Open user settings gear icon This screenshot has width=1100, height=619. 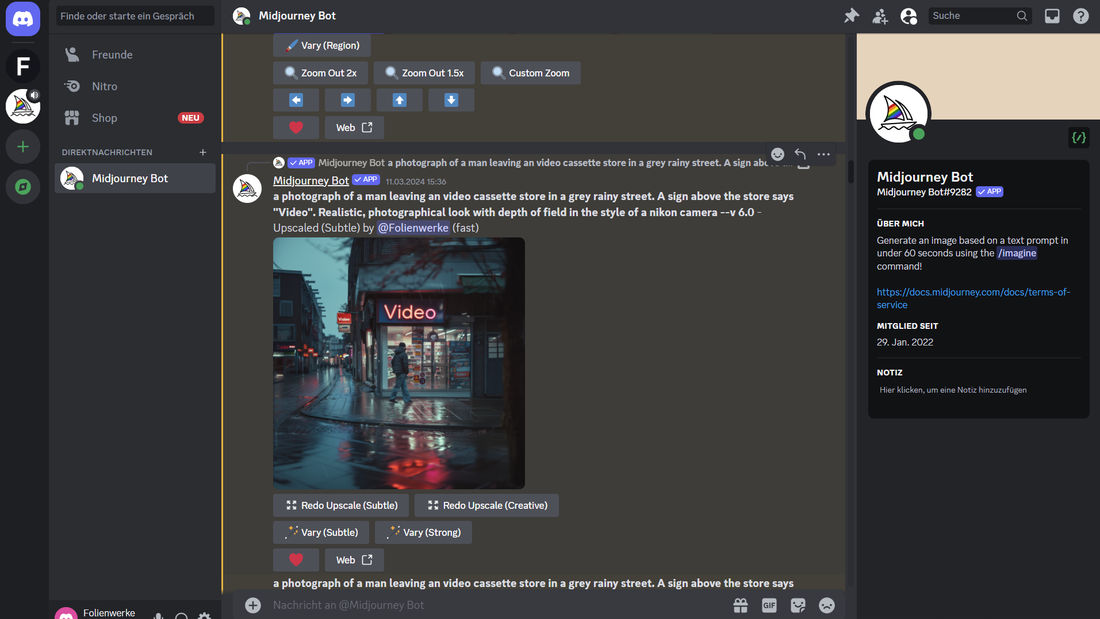pos(204,615)
